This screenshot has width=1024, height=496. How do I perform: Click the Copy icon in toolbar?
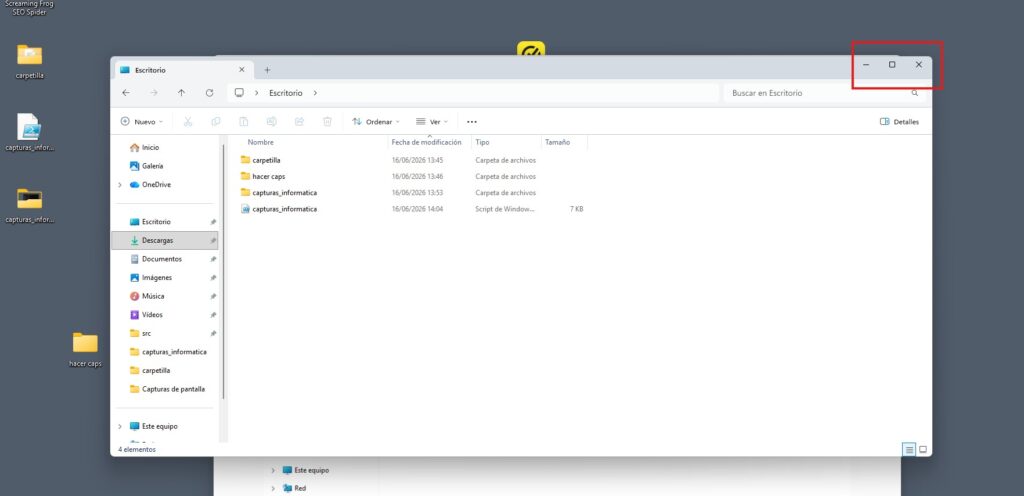[x=216, y=121]
